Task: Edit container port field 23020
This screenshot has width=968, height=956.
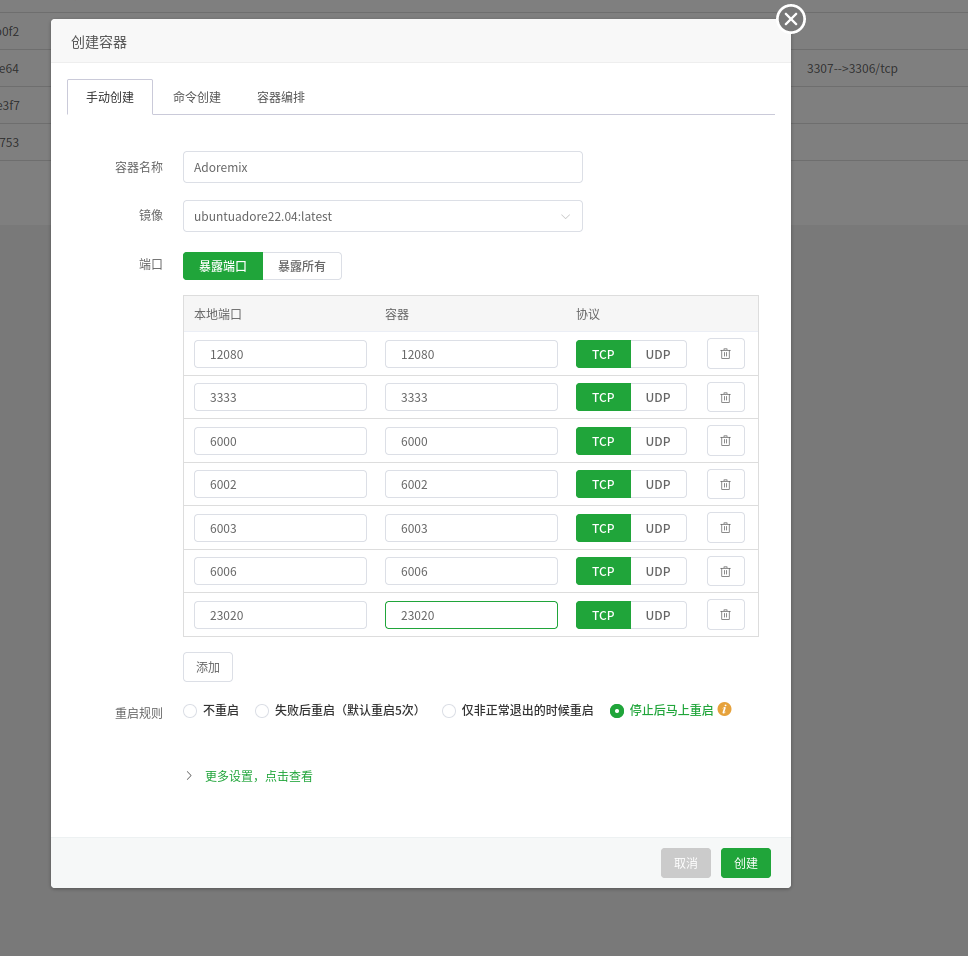Action: (x=471, y=615)
